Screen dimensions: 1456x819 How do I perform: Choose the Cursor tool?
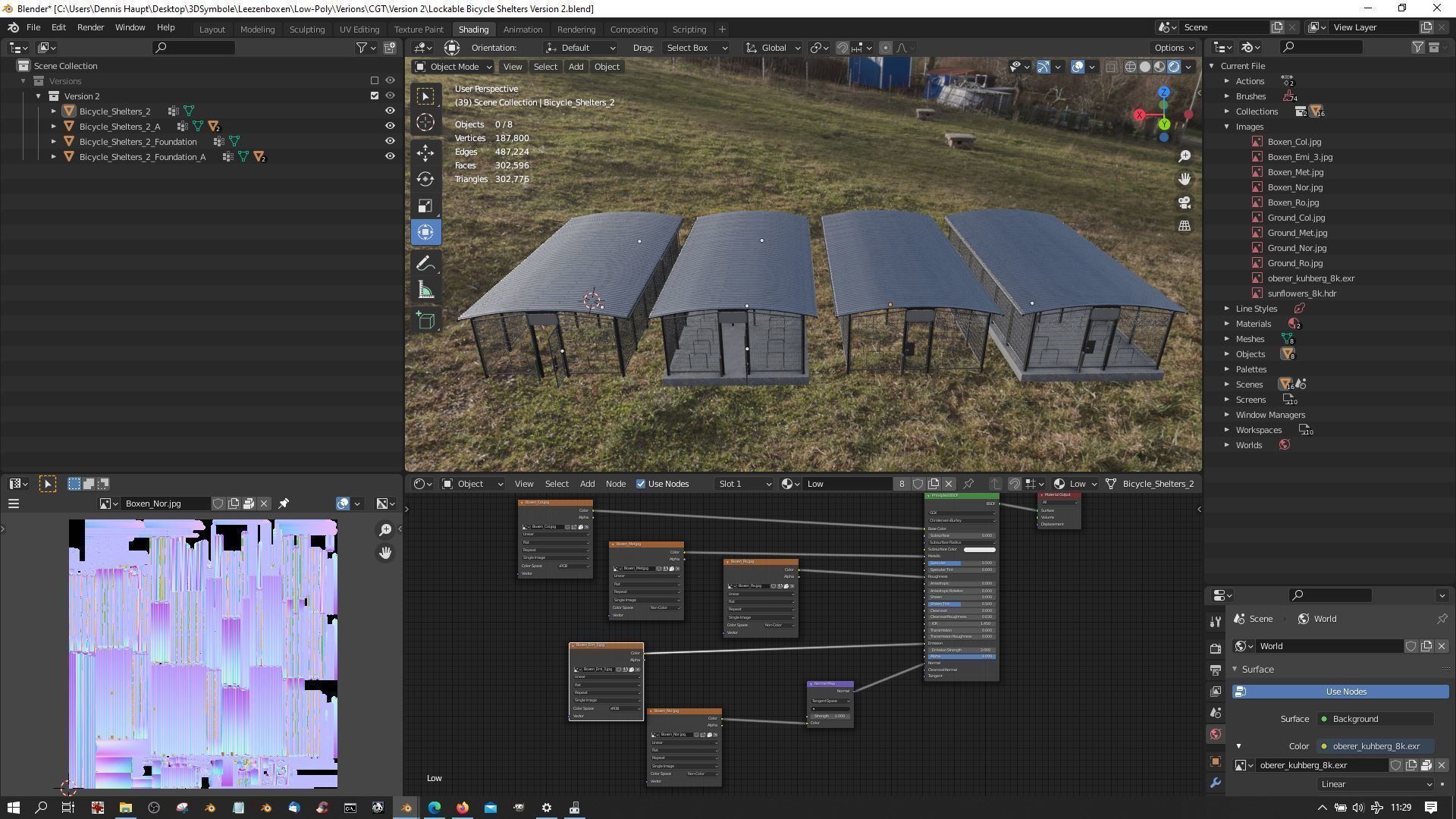point(425,122)
